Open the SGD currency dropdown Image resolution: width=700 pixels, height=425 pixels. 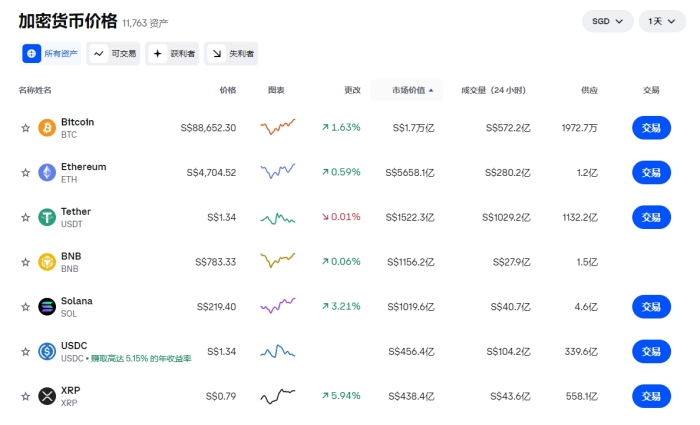point(607,21)
